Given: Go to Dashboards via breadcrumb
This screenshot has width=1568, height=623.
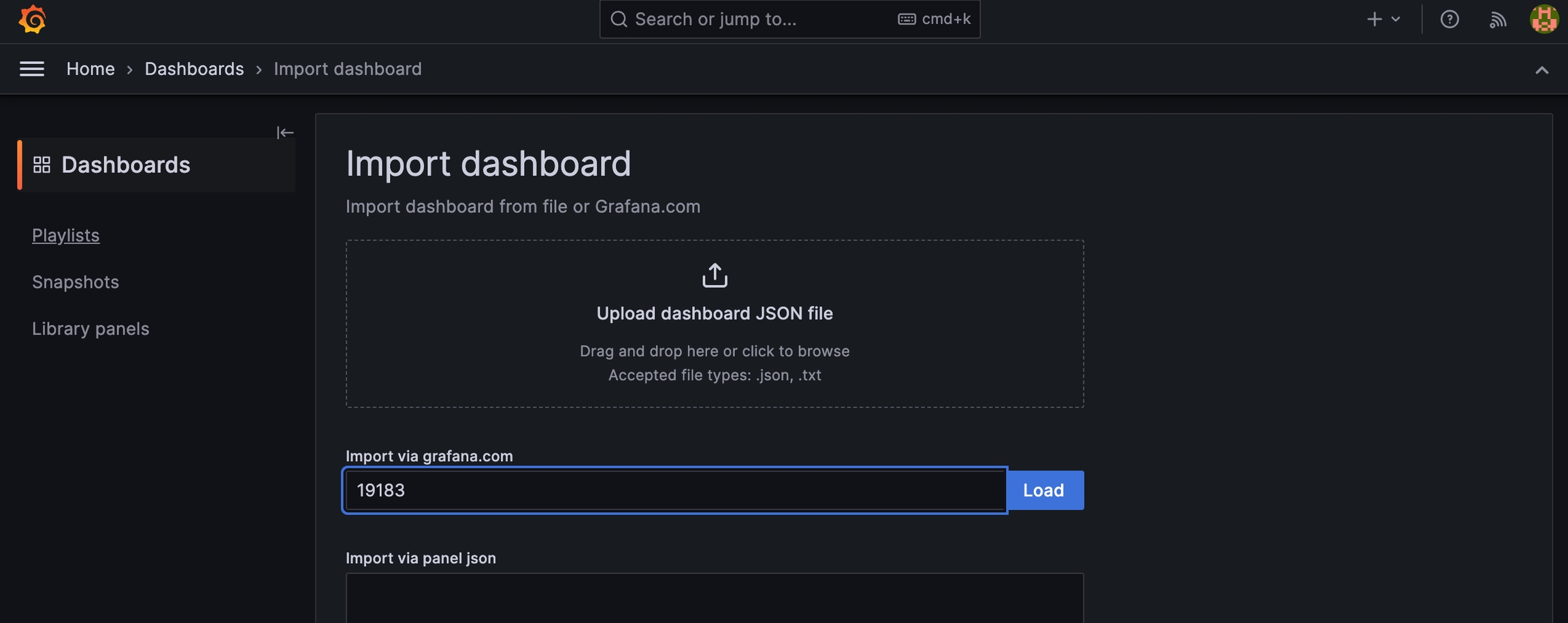Looking at the screenshot, I should [194, 69].
